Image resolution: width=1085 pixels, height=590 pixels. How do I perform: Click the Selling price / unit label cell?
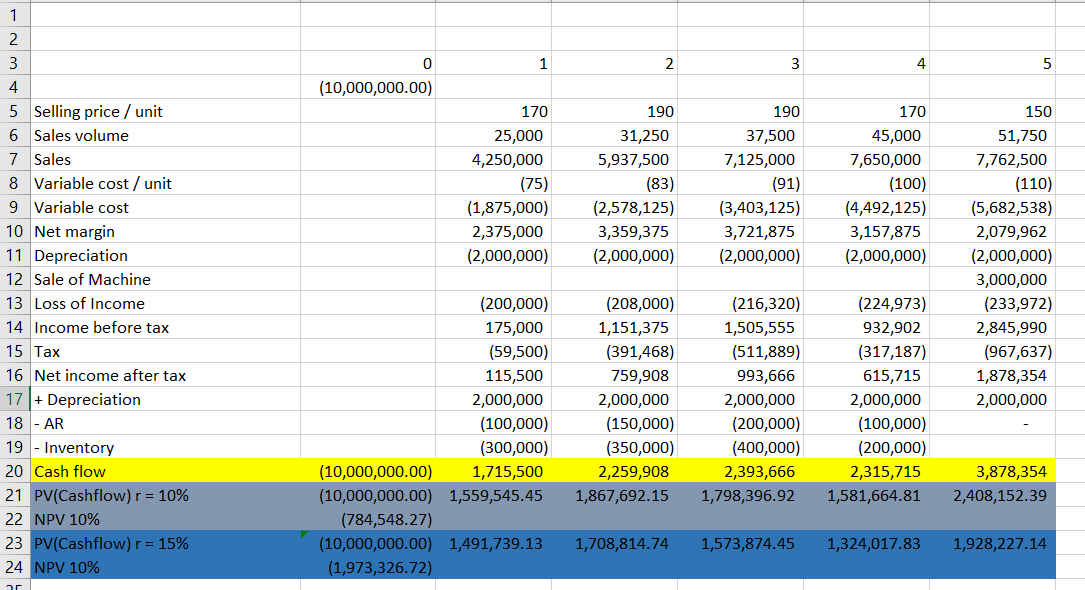pyautogui.click(x=98, y=111)
